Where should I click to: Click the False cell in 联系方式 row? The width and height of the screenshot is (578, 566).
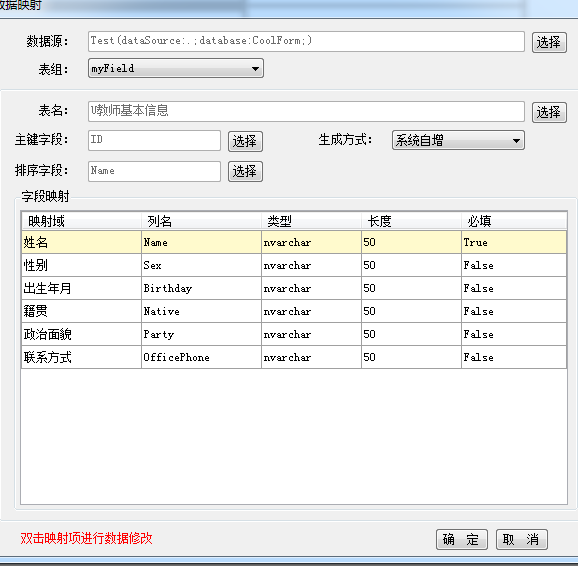coord(514,357)
